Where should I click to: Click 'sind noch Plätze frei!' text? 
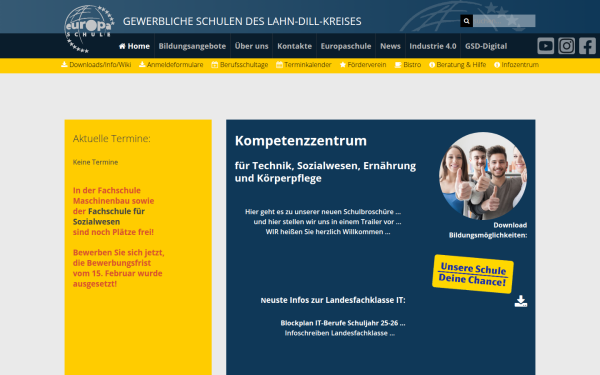point(113,232)
